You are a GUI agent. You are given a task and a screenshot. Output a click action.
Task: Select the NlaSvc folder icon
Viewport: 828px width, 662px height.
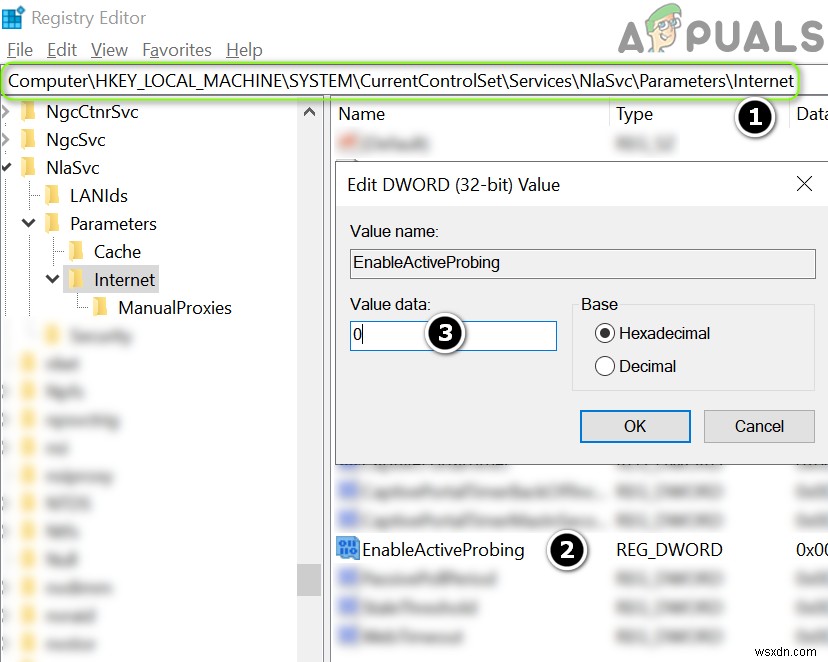pyautogui.click(x=28, y=167)
